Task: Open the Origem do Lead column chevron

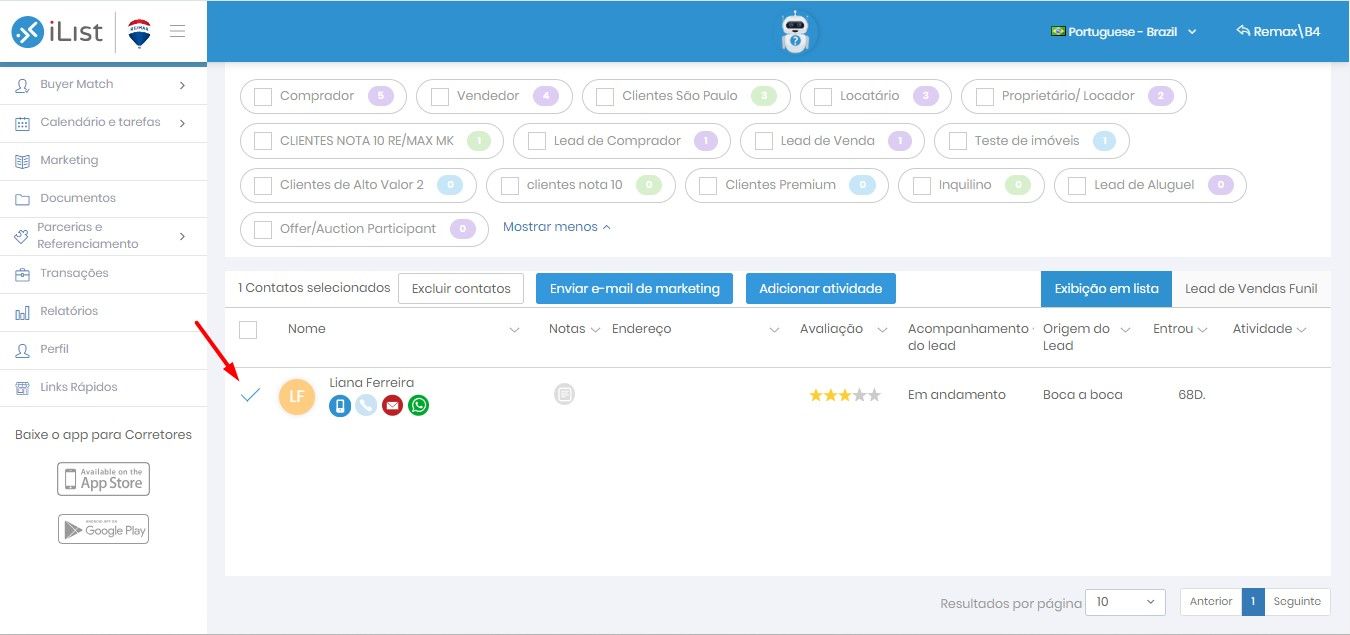Action: click(x=1125, y=330)
